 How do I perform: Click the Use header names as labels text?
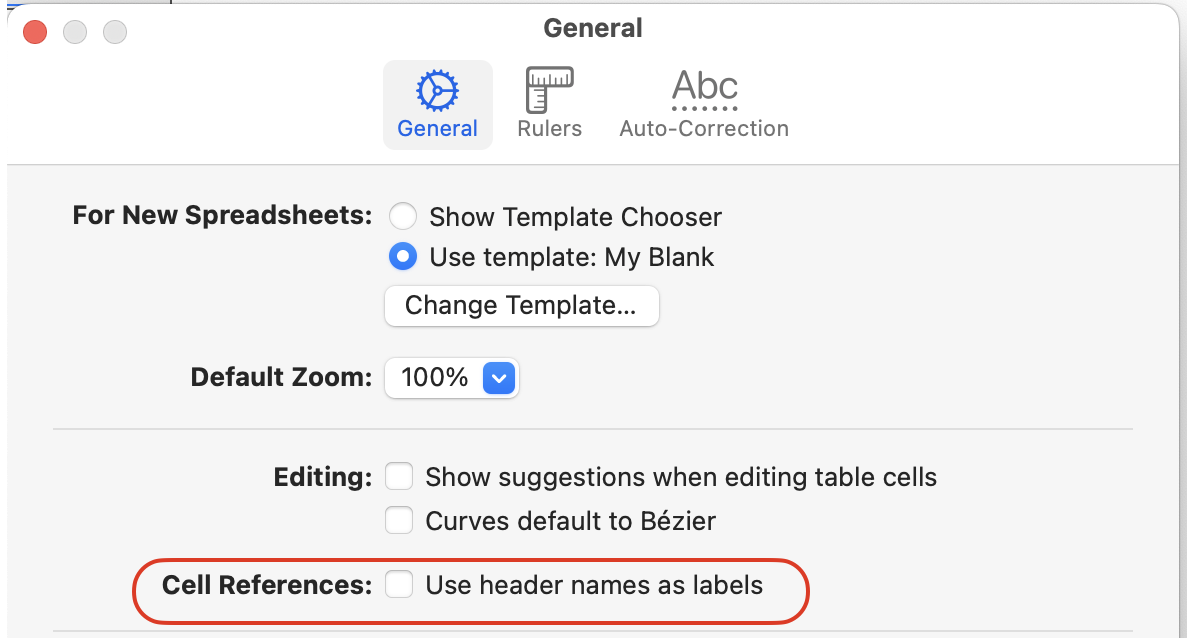point(594,585)
